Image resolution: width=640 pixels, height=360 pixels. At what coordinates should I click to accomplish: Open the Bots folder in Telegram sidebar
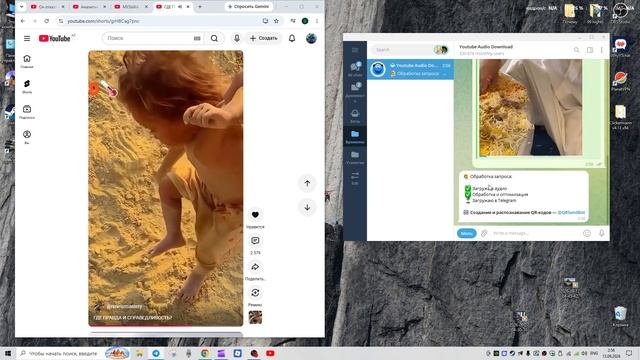[x=355, y=116]
